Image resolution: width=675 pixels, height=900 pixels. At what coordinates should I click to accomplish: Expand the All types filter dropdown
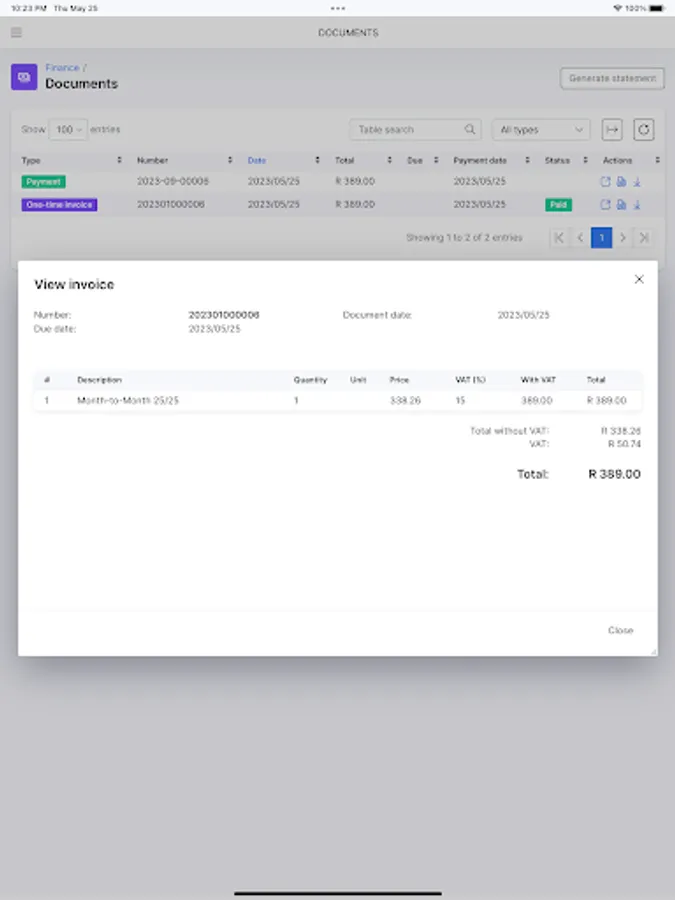click(x=541, y=130)
